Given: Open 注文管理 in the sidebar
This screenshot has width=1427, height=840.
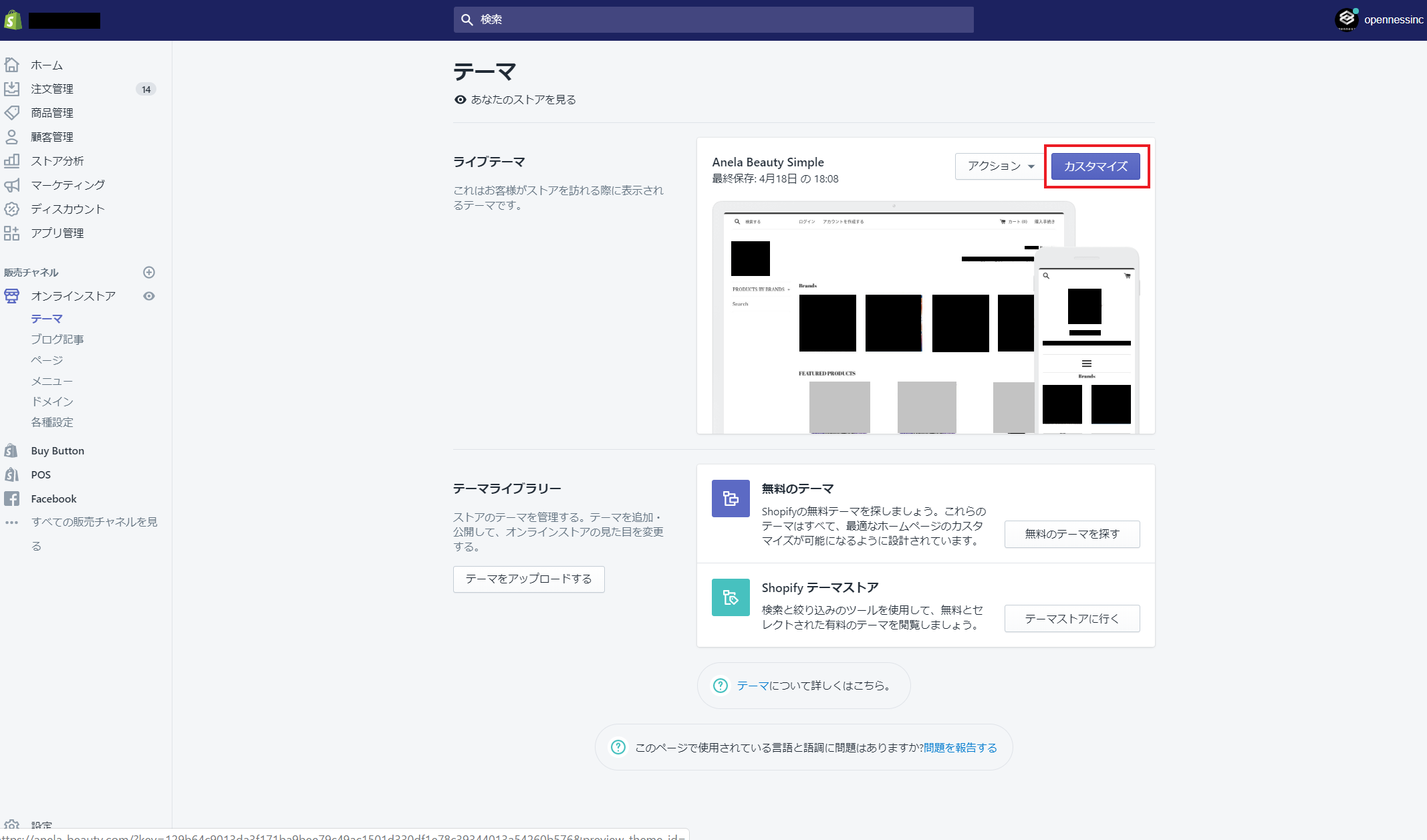Looking at the screenshot, I should [52, 89].
